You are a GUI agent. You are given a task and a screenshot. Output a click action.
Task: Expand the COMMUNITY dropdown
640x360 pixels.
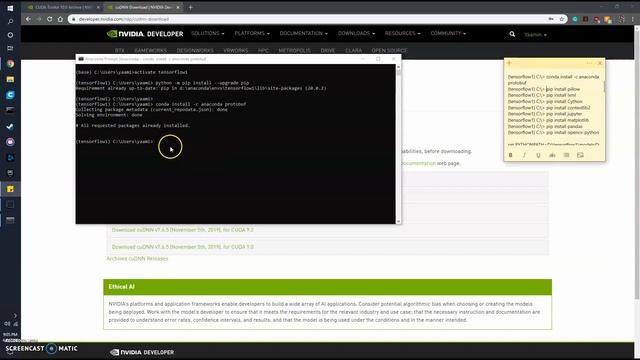coord(448,33)
